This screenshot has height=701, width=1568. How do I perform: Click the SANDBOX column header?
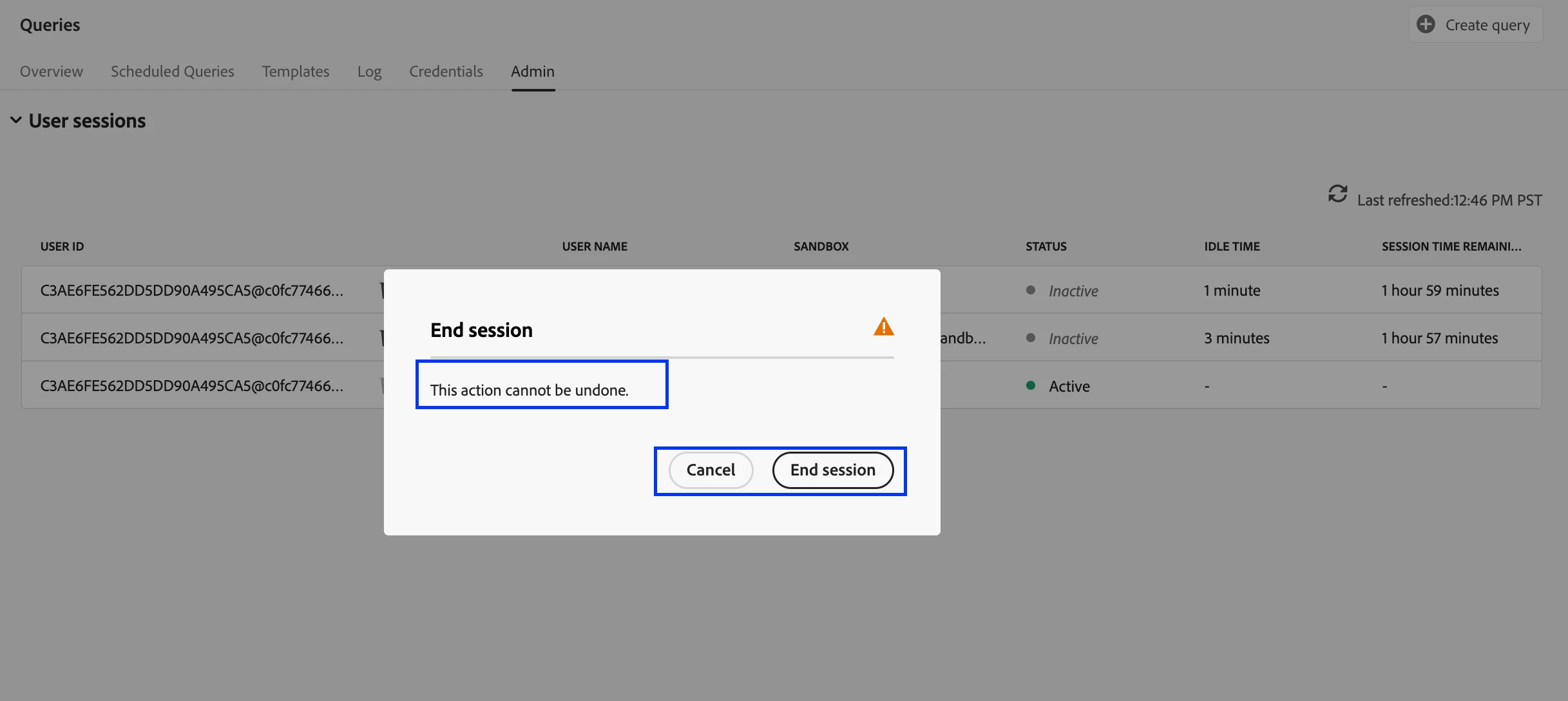(821, 246)
